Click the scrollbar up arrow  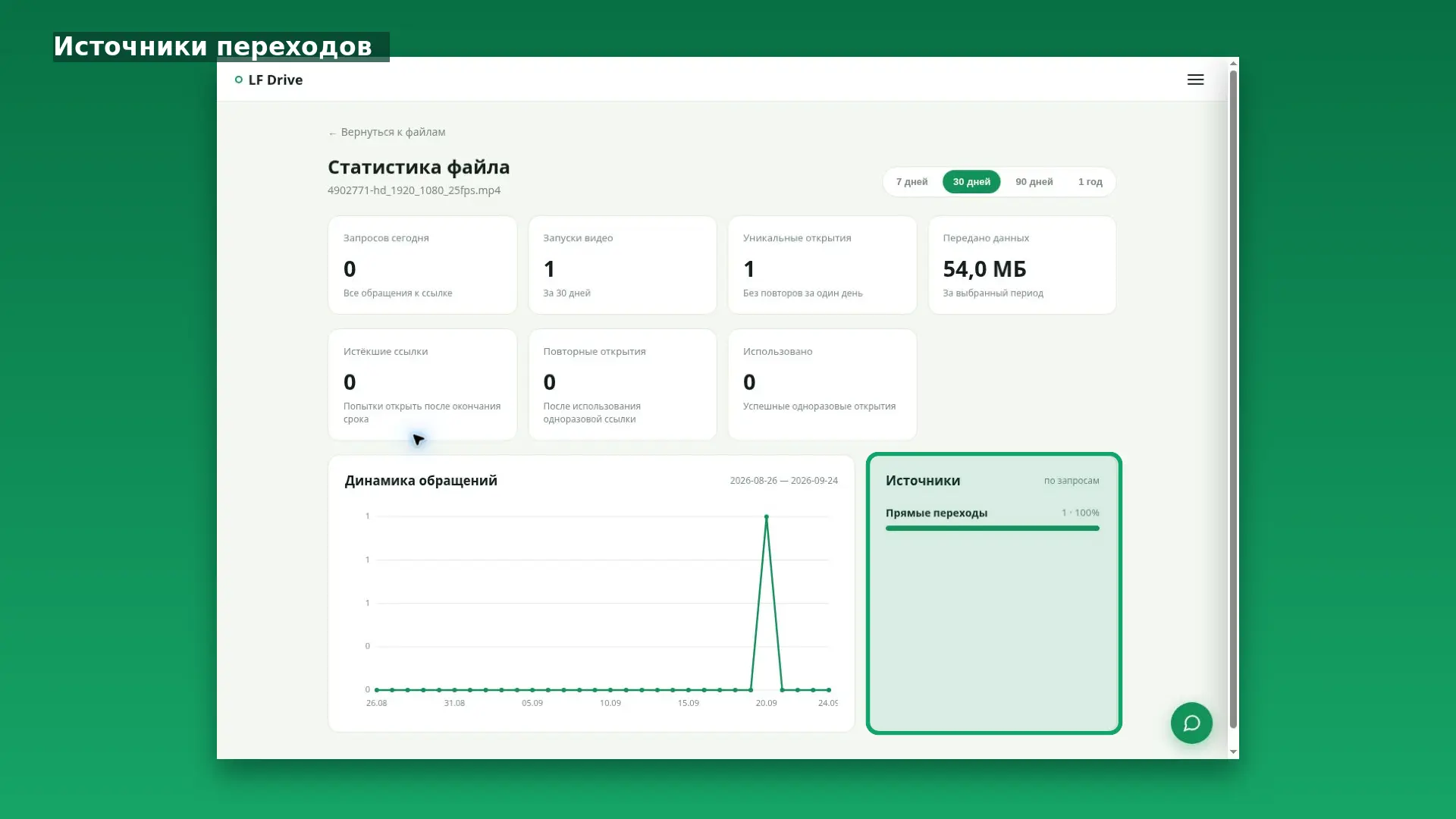[1233, 64]
